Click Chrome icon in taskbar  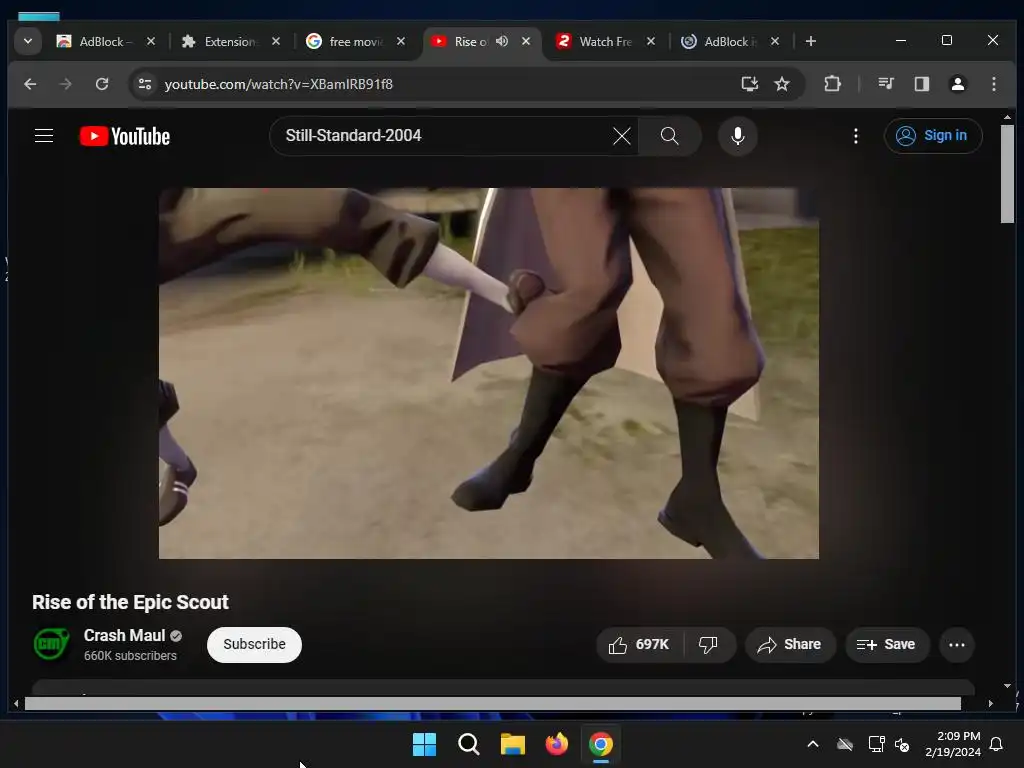tap(601, 744)
